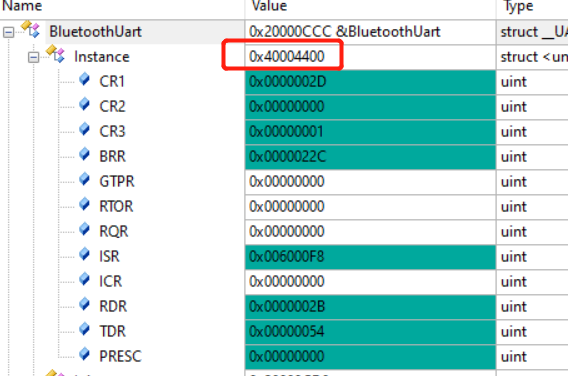
Task: Click the GTPR value cell
Action: point(370,182)
